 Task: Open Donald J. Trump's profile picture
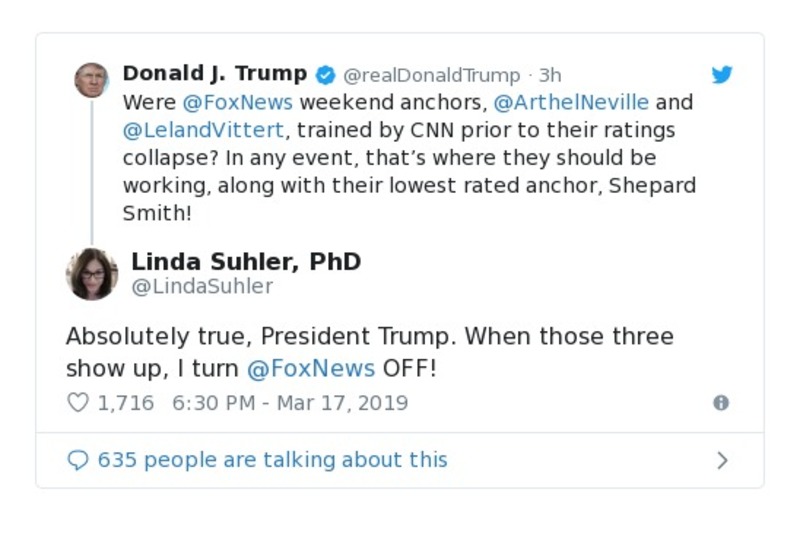pos(92,79)
